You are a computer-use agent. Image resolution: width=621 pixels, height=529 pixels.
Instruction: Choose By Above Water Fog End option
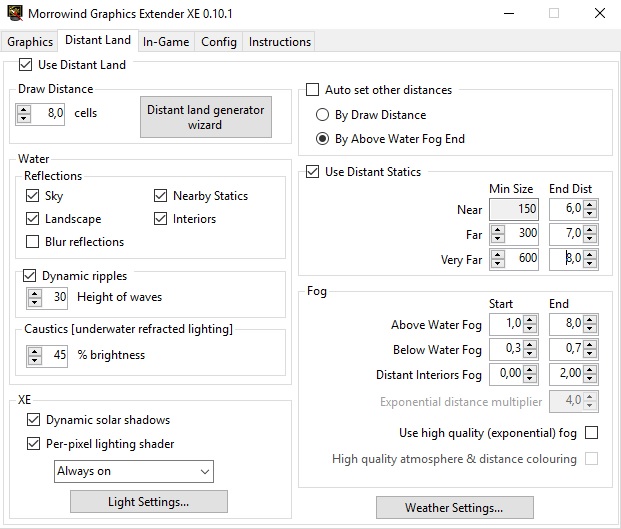pyautogui.click(x=322, y=139)
